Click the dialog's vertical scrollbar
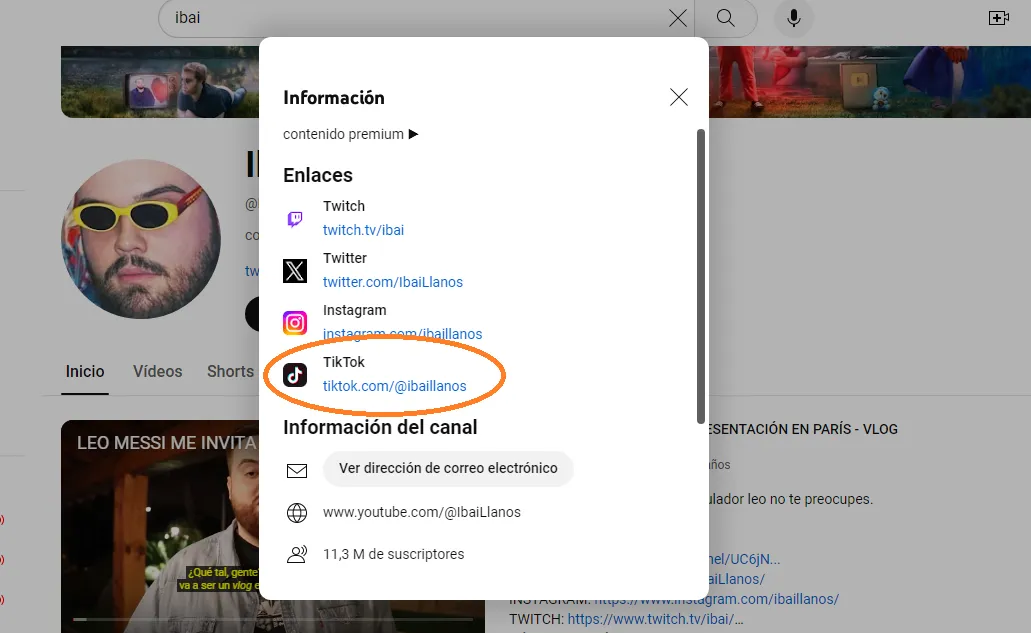 [x=701, y=276]
